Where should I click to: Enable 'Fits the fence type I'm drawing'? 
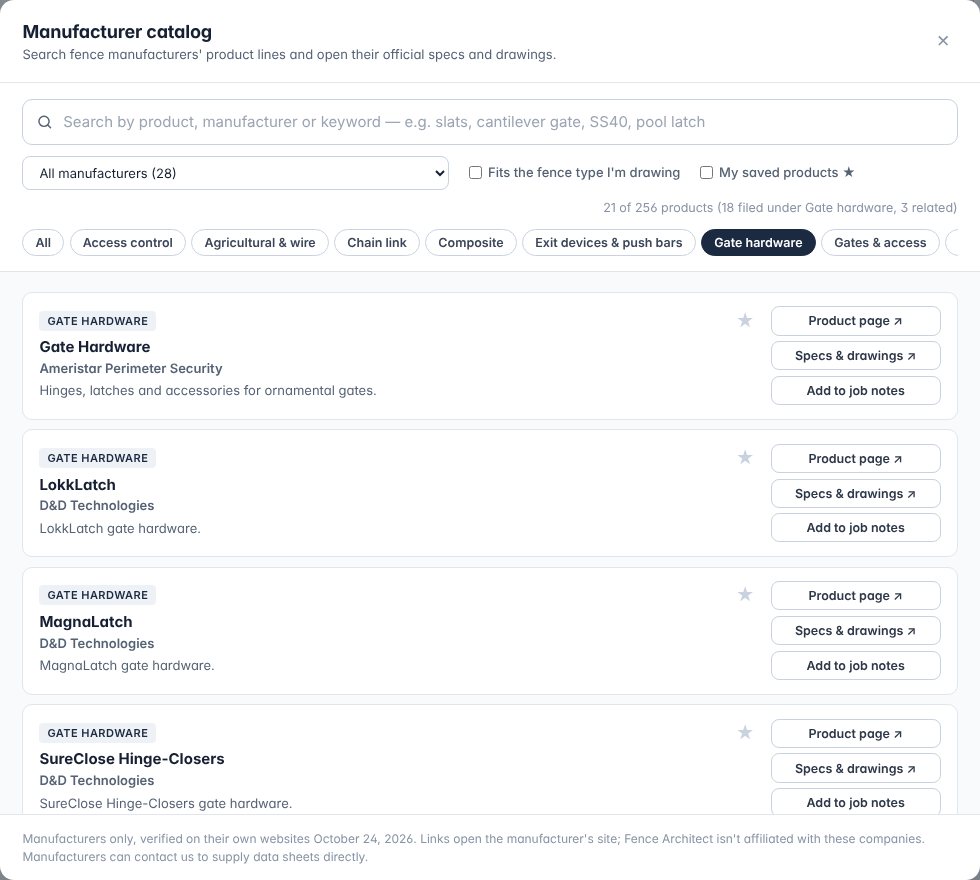point(476,172)
